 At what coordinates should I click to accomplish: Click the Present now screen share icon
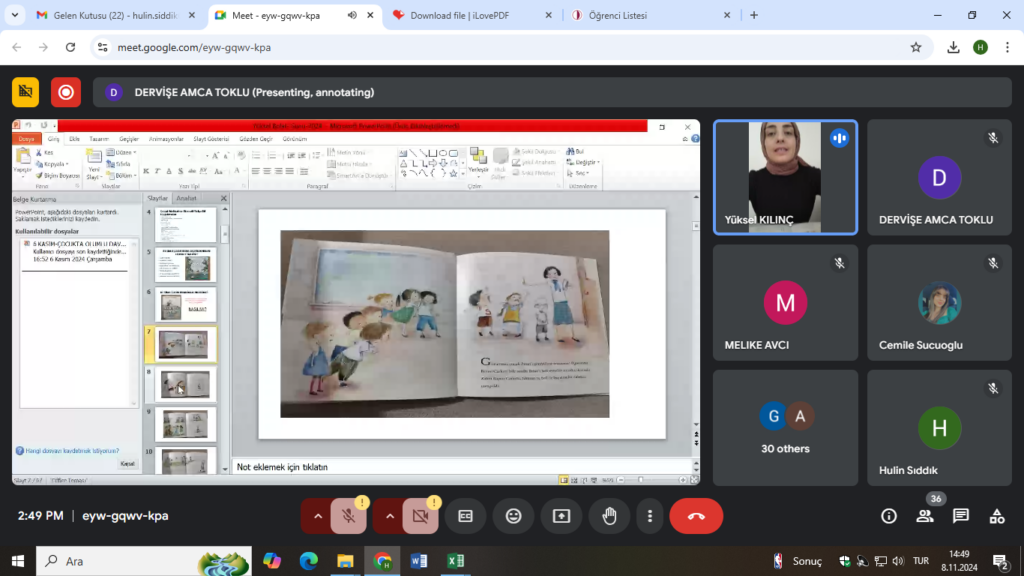[x=561, y=516]
